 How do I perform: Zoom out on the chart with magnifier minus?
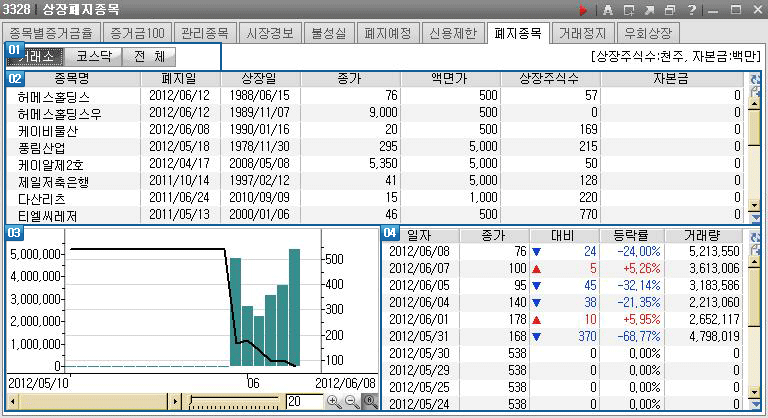click(x=351, y=401)
